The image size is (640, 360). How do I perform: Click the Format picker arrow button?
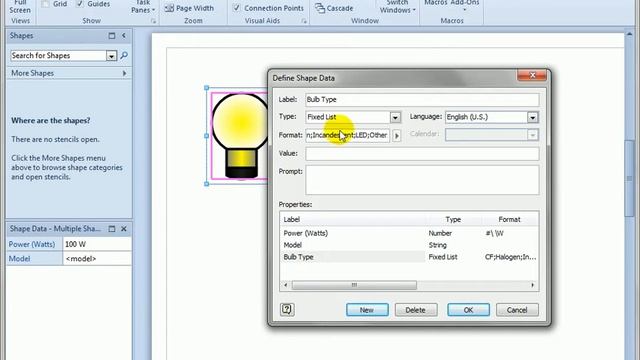[396, 136]
